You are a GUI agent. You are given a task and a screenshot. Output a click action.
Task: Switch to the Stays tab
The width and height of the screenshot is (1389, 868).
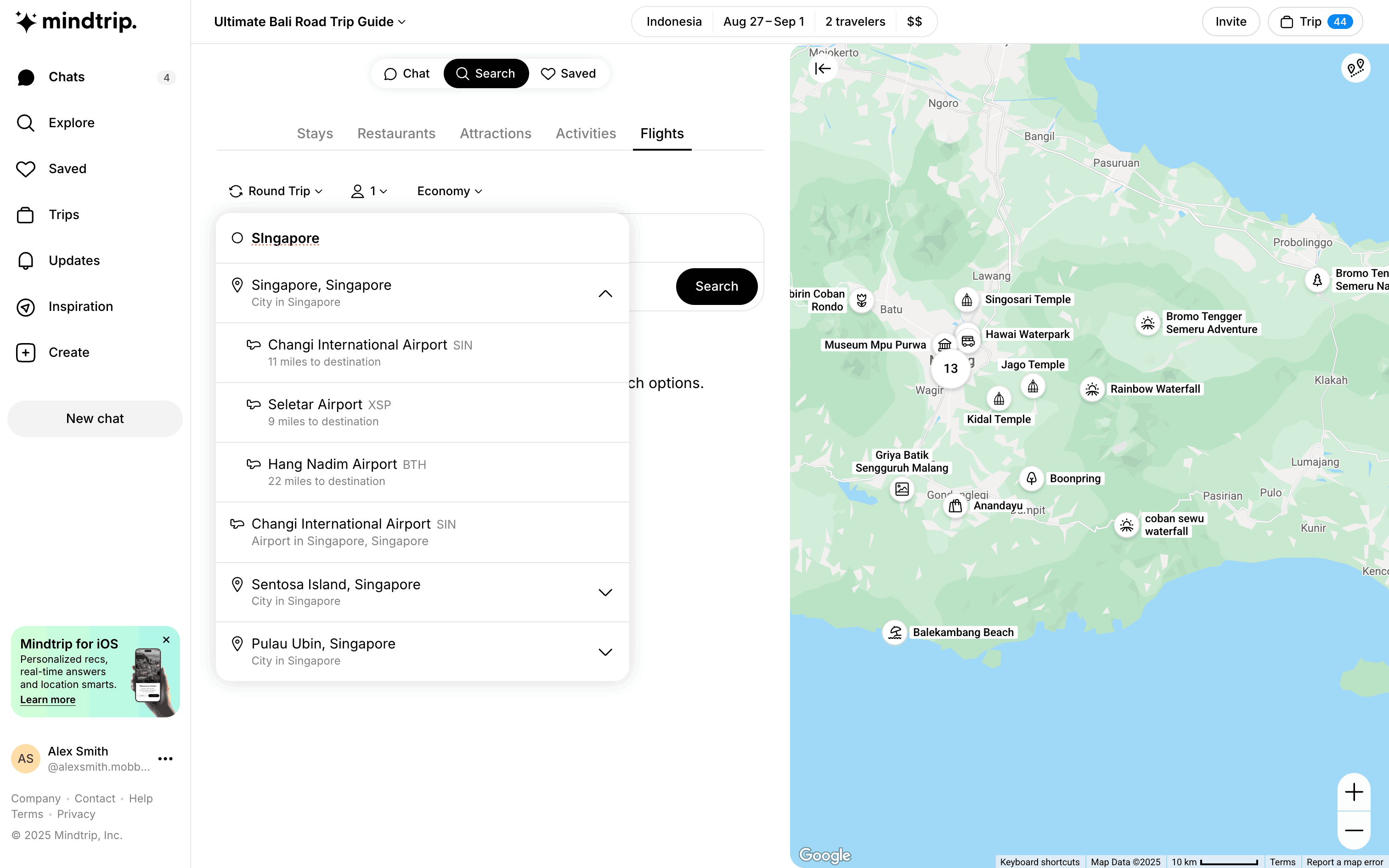coord(315,134)
